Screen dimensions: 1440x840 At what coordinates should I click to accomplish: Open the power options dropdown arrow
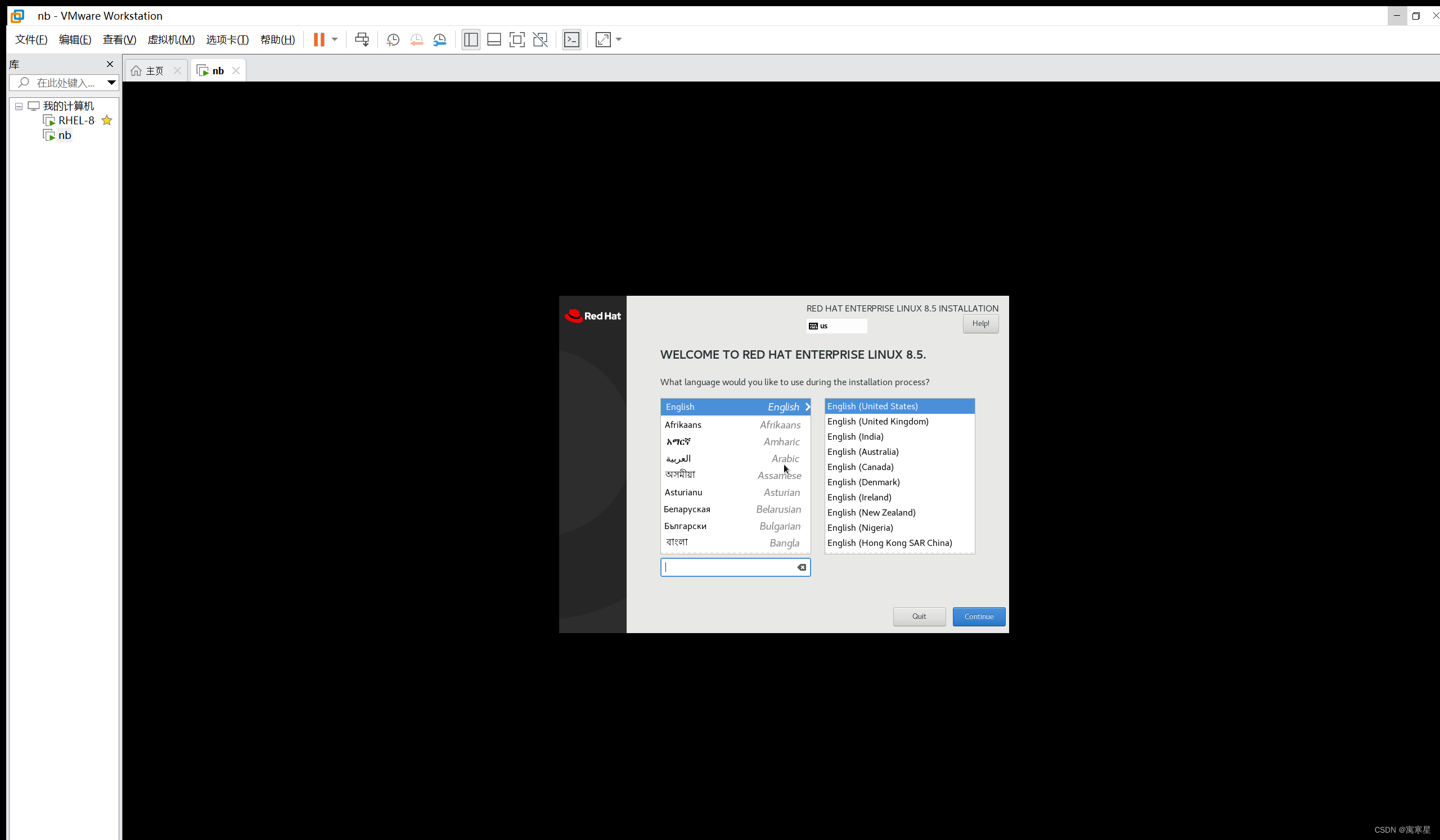tap(335, 39)
